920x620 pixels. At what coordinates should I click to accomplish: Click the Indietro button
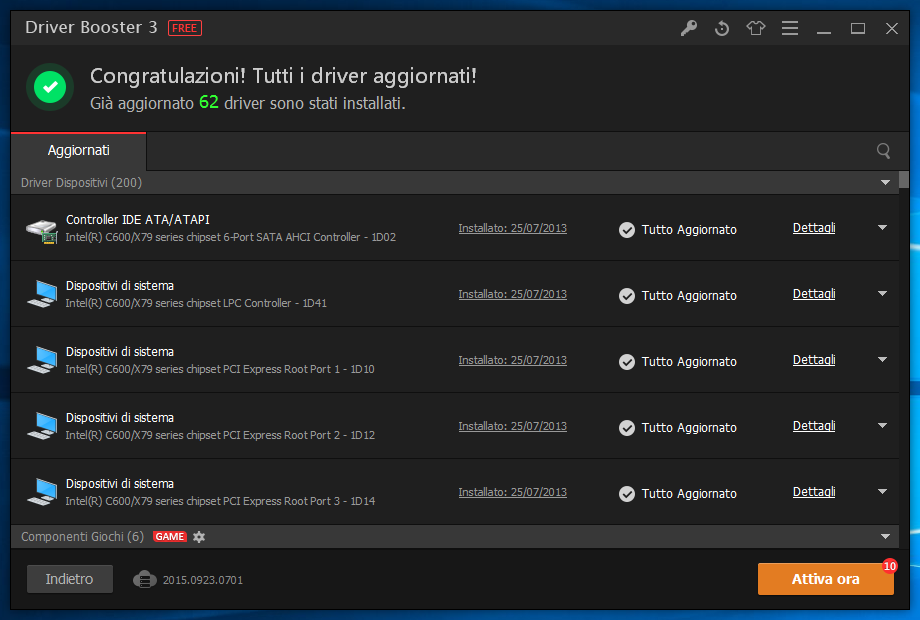[70, 579]
